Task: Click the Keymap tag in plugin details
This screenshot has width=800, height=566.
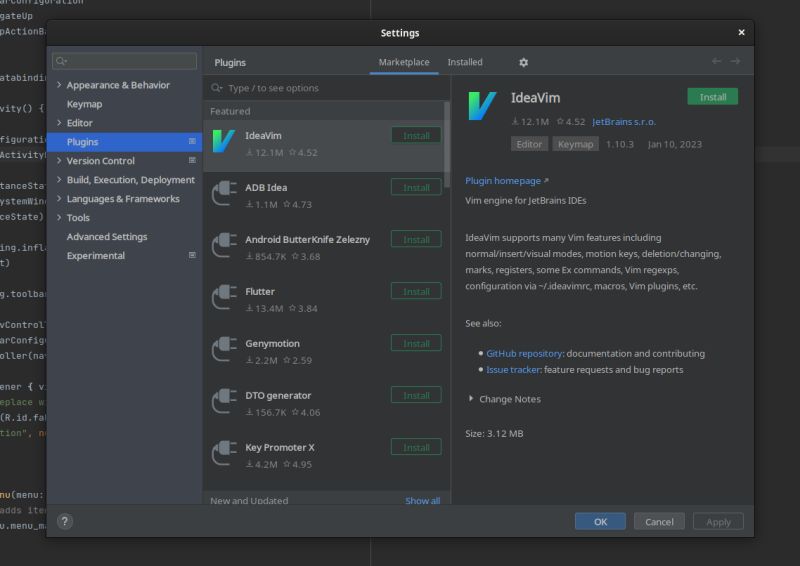Action: click(x=576, y=144)
